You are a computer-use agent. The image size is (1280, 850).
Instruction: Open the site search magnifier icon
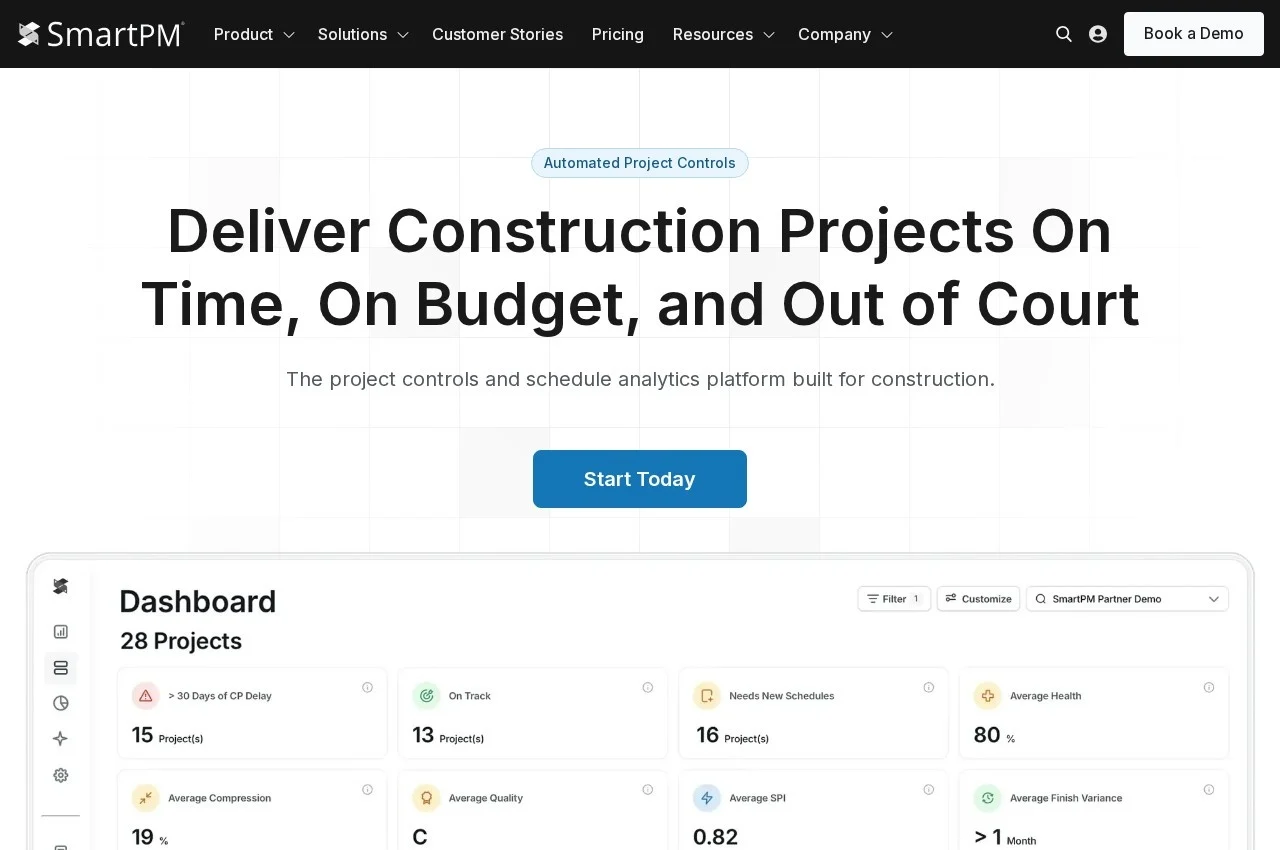point(1064,34)
